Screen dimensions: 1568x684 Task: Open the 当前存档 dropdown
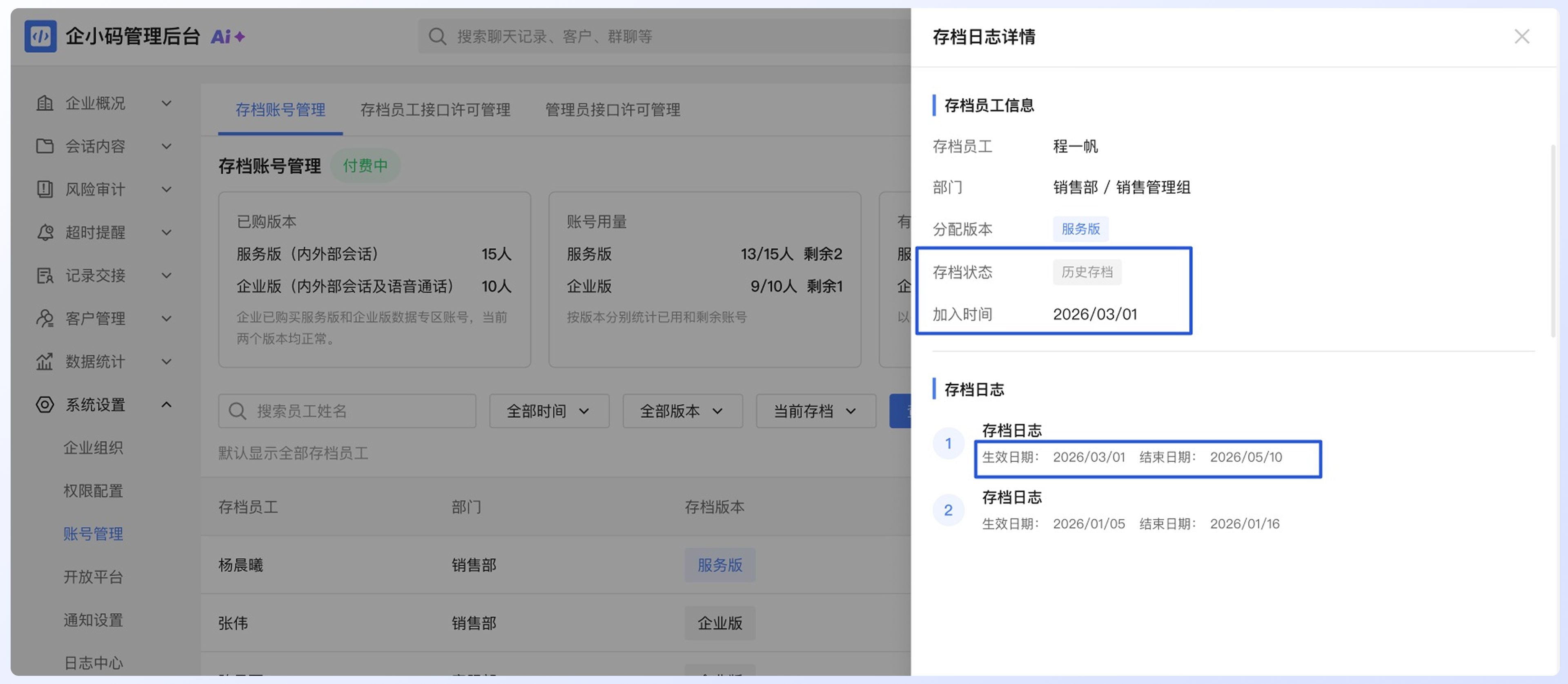pos(816,411)
